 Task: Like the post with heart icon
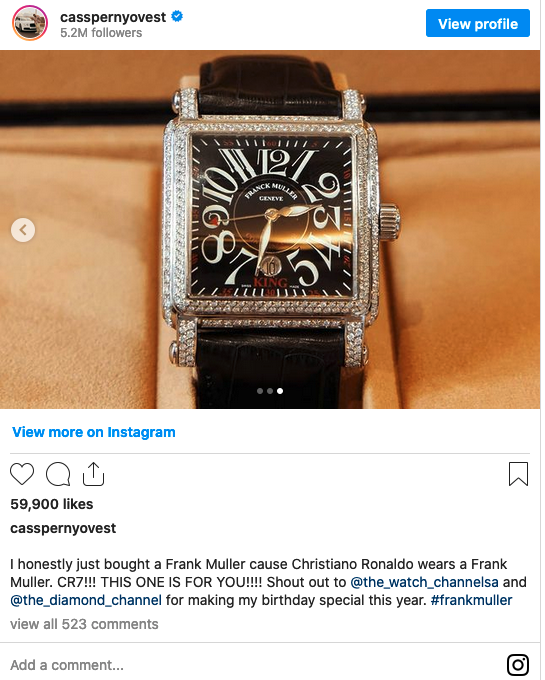click(x=22, y=474)
